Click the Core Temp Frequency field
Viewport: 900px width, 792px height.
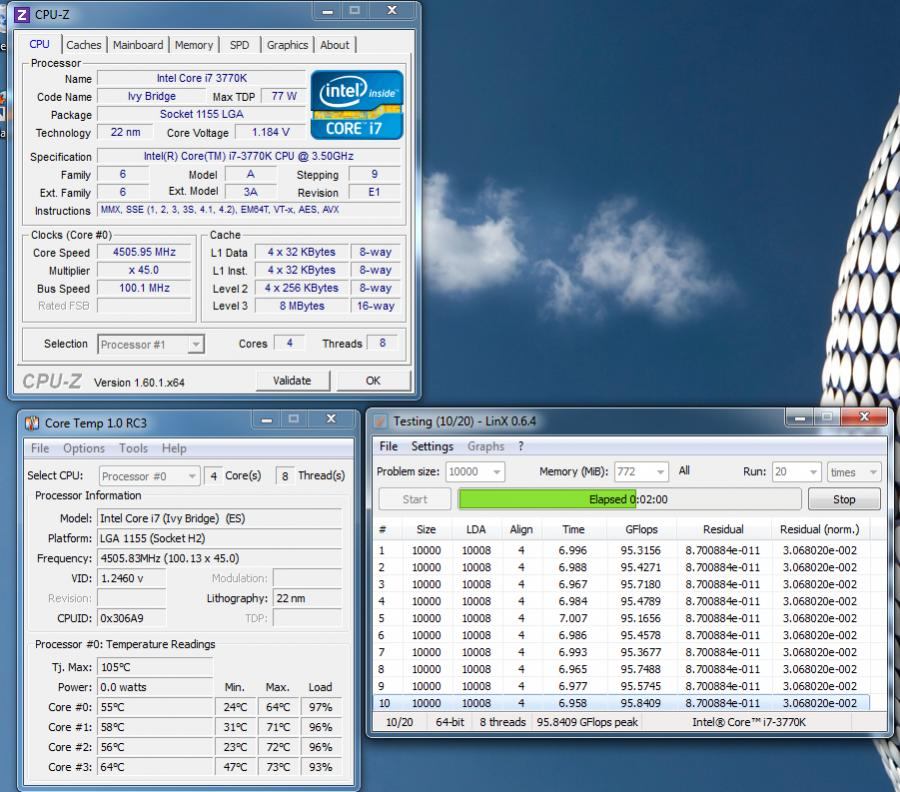219,558
